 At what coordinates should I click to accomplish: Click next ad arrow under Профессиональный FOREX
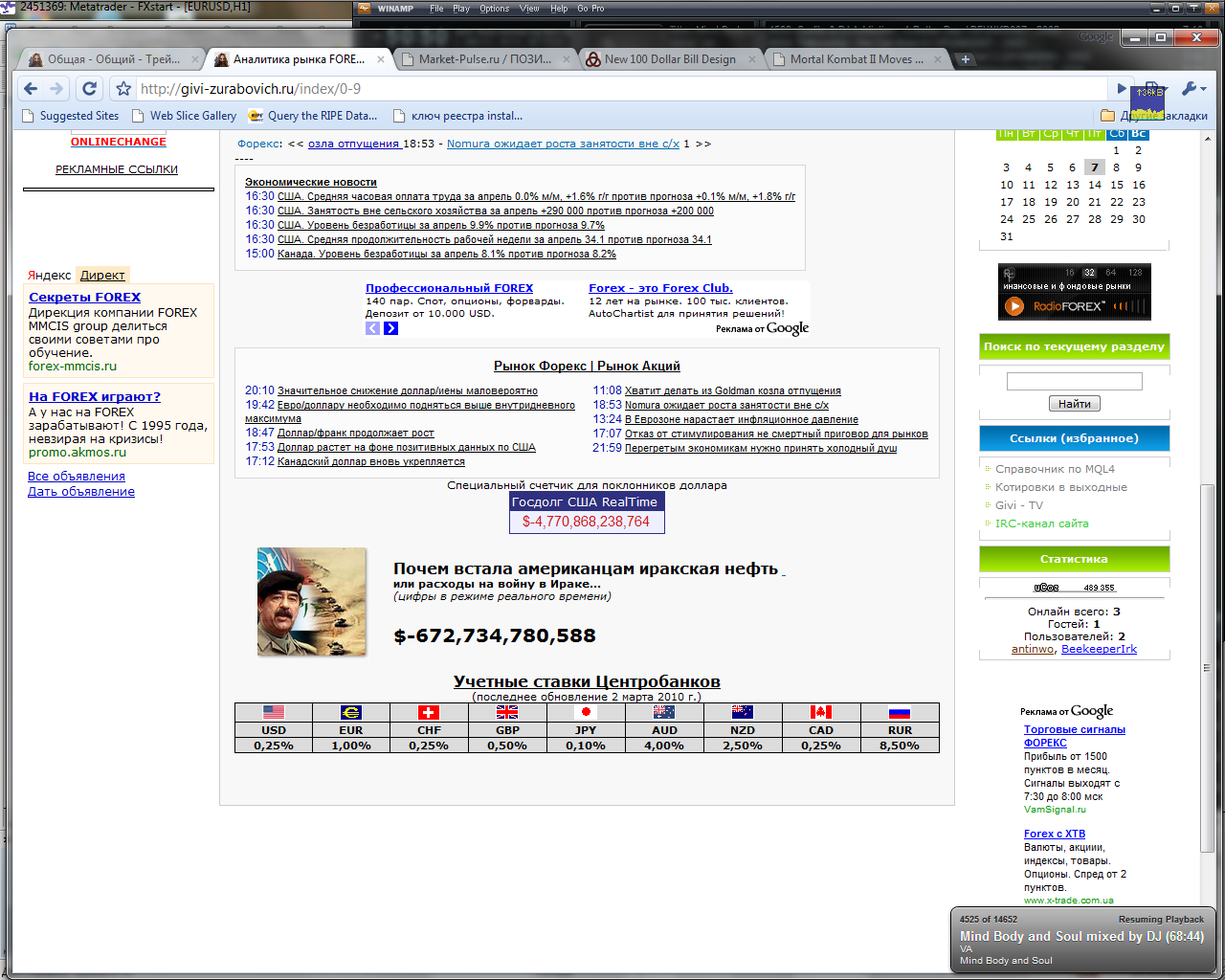pyautogui.click(x=390, y=328)
